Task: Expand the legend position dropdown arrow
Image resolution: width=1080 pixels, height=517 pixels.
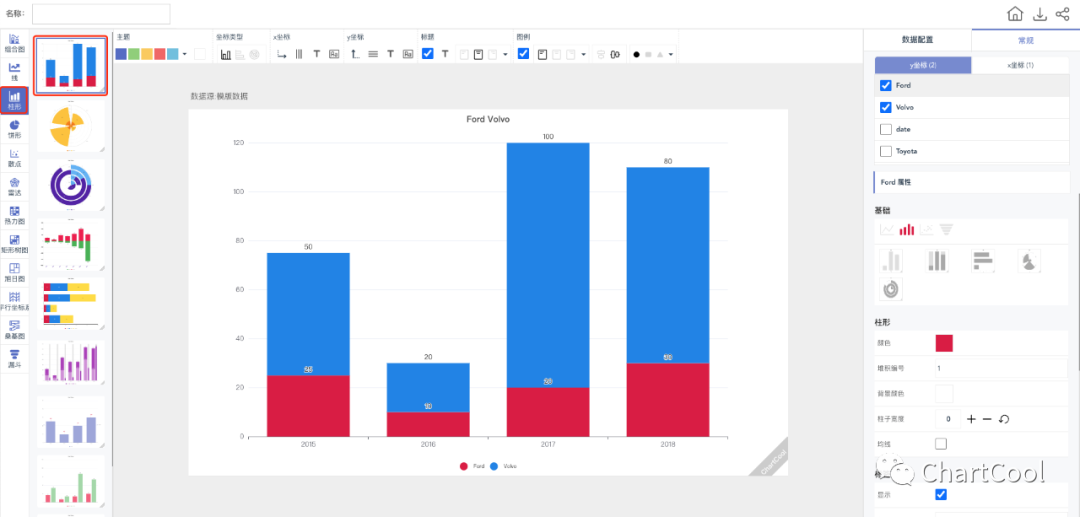Action: pyautogui.click(x=583, y=54)
